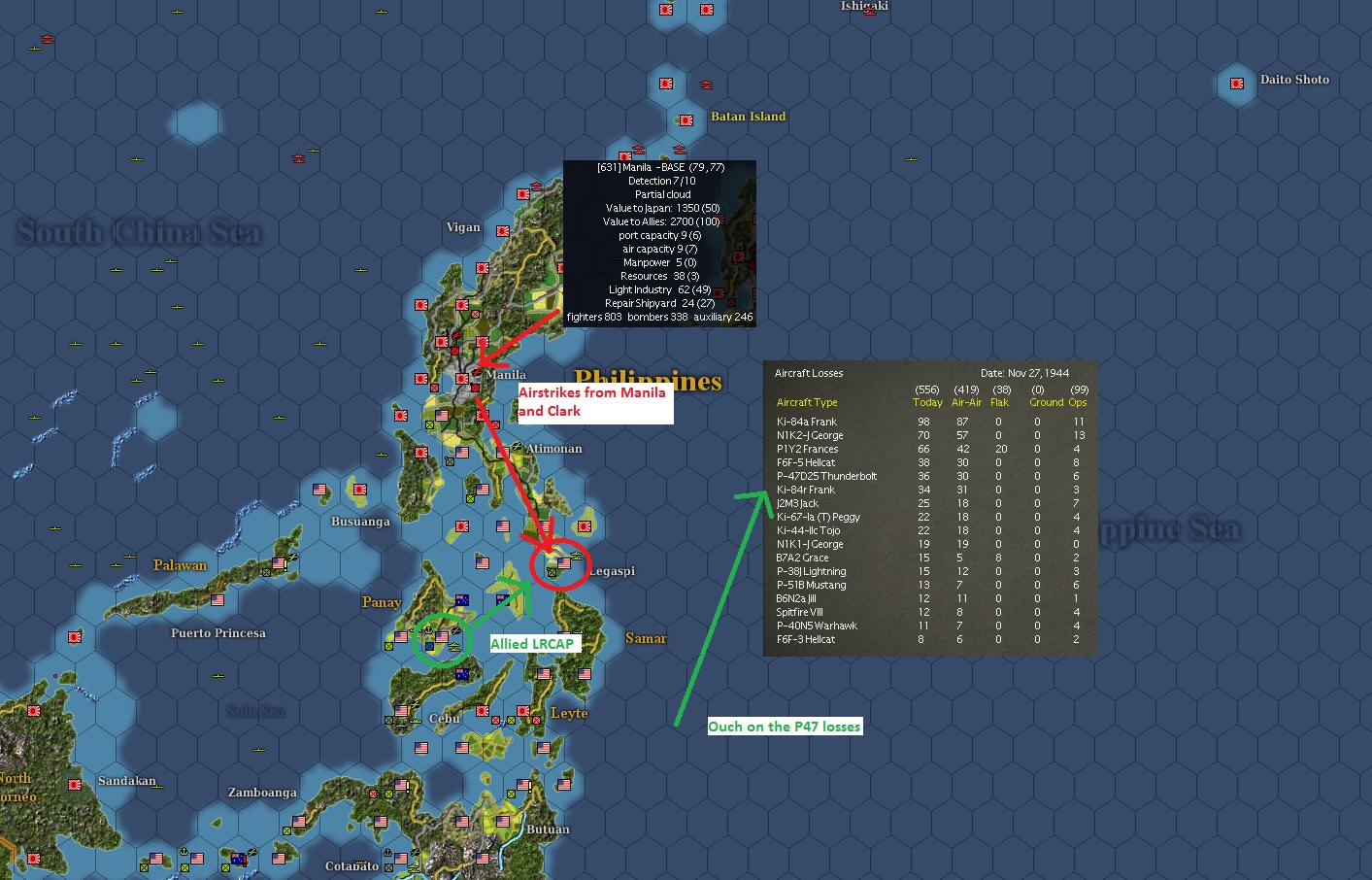Click the B6N2a Jill row
The width and height of the screenshot is (1372, 880).
coord(930,598)
